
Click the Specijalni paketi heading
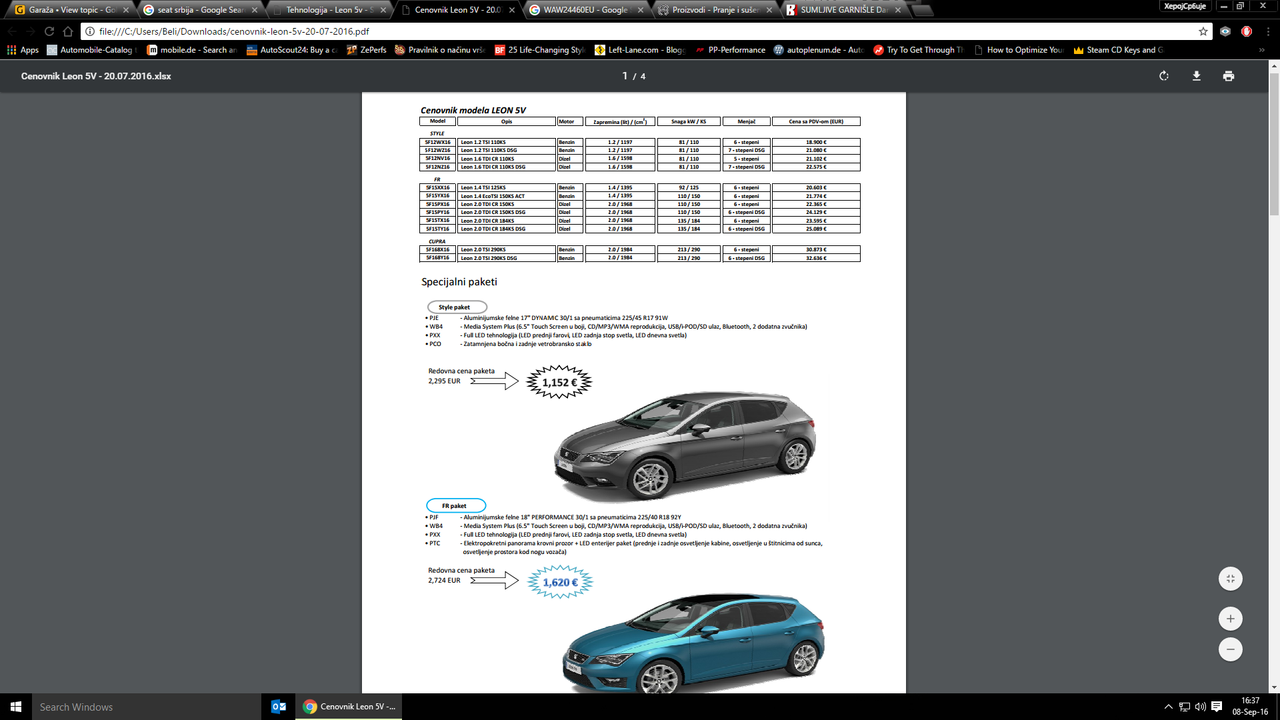click(459, 282)
